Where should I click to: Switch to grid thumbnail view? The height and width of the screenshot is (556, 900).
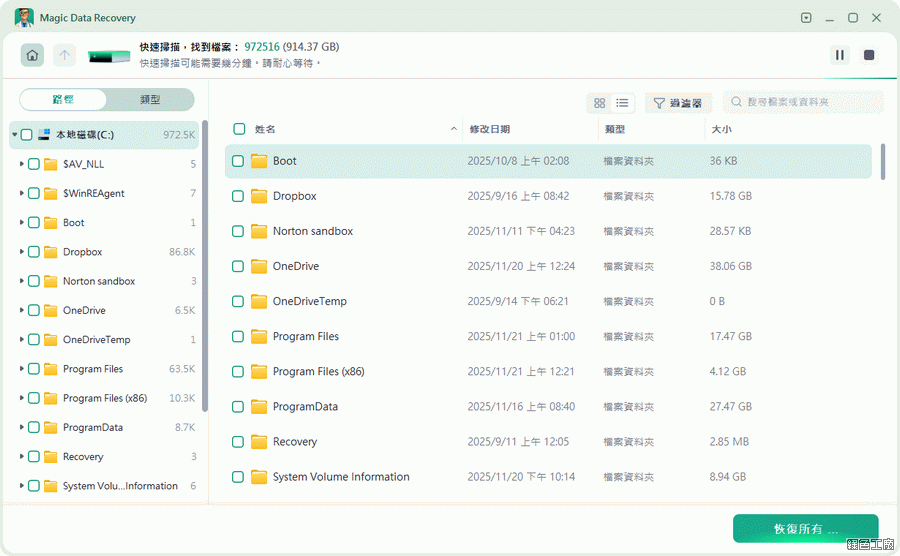pos(600,103)
